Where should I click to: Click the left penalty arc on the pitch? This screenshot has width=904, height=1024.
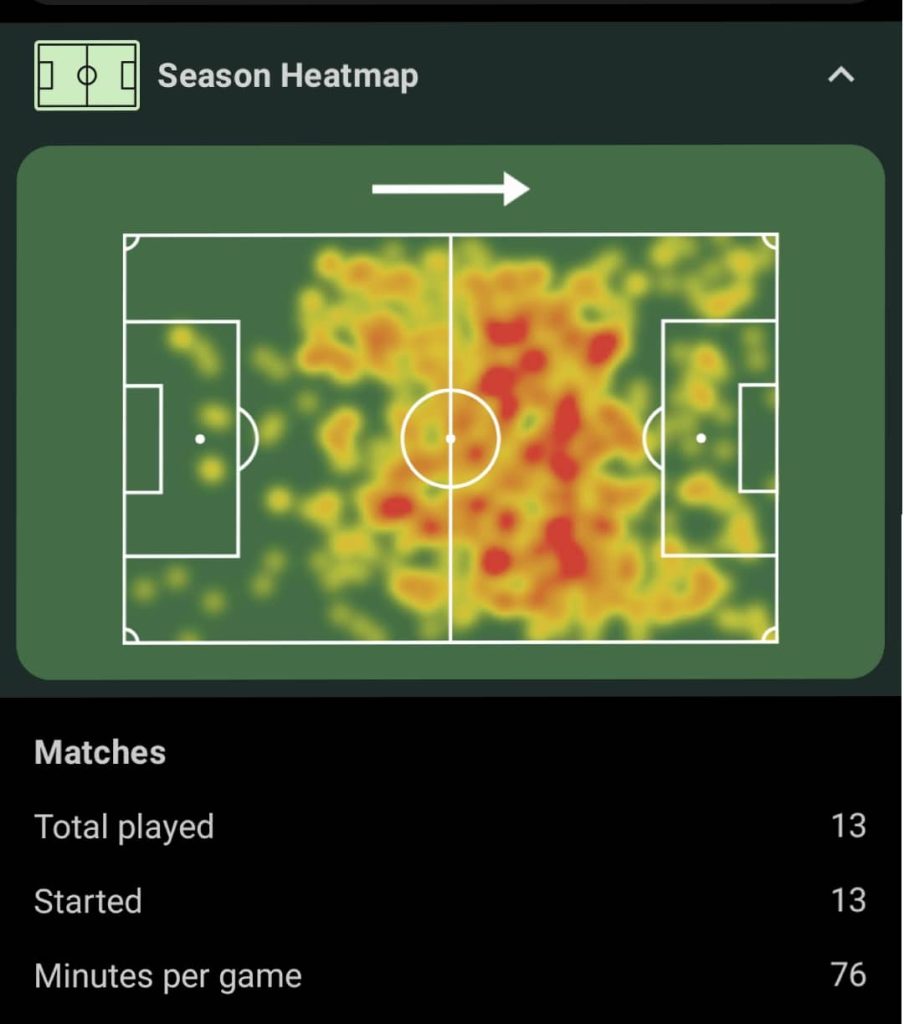pos(249,439)
